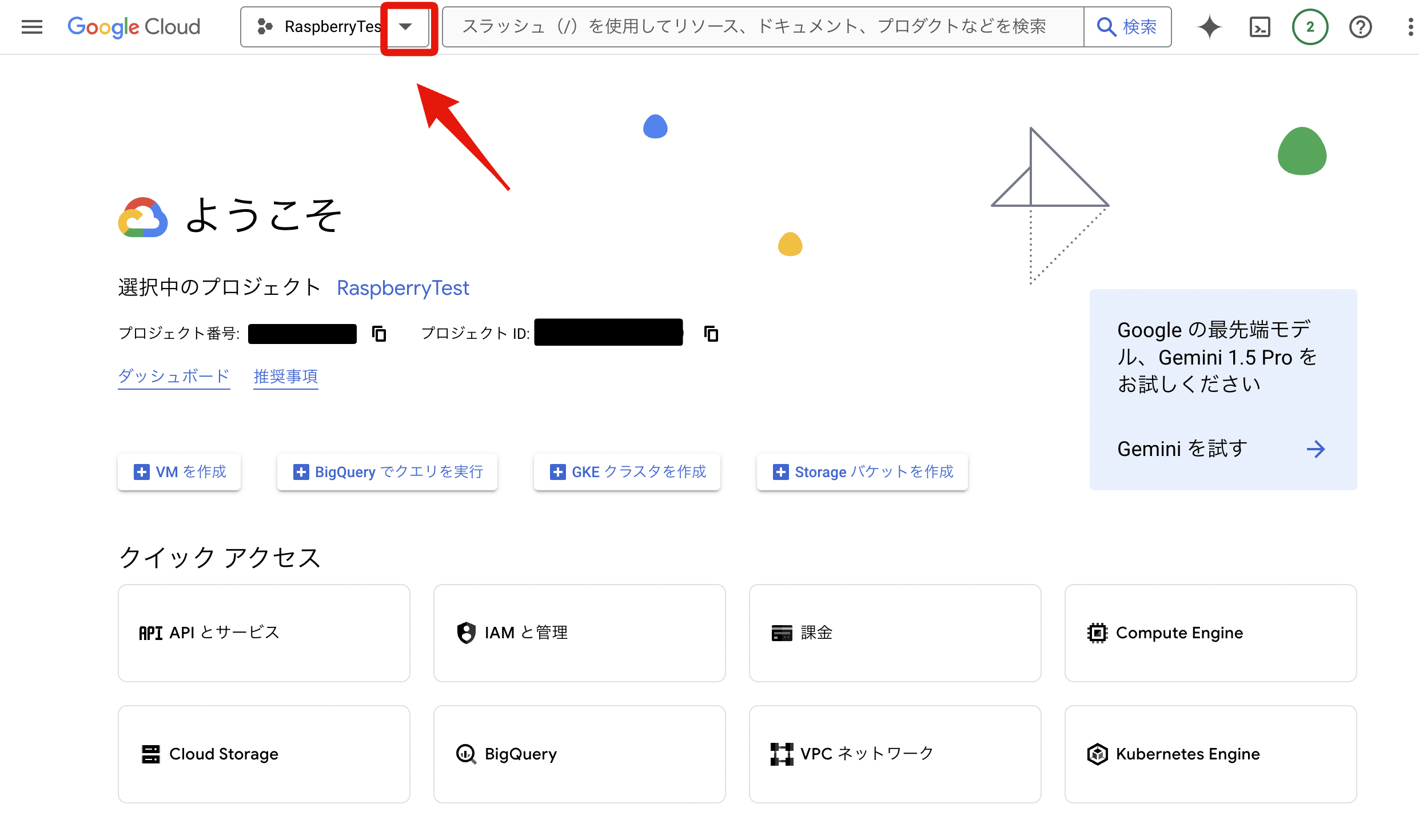Viewport: 1419px width, 840px height.
Task: Click Storage バケットを作成 button
Action: click(x=862, y=471)
